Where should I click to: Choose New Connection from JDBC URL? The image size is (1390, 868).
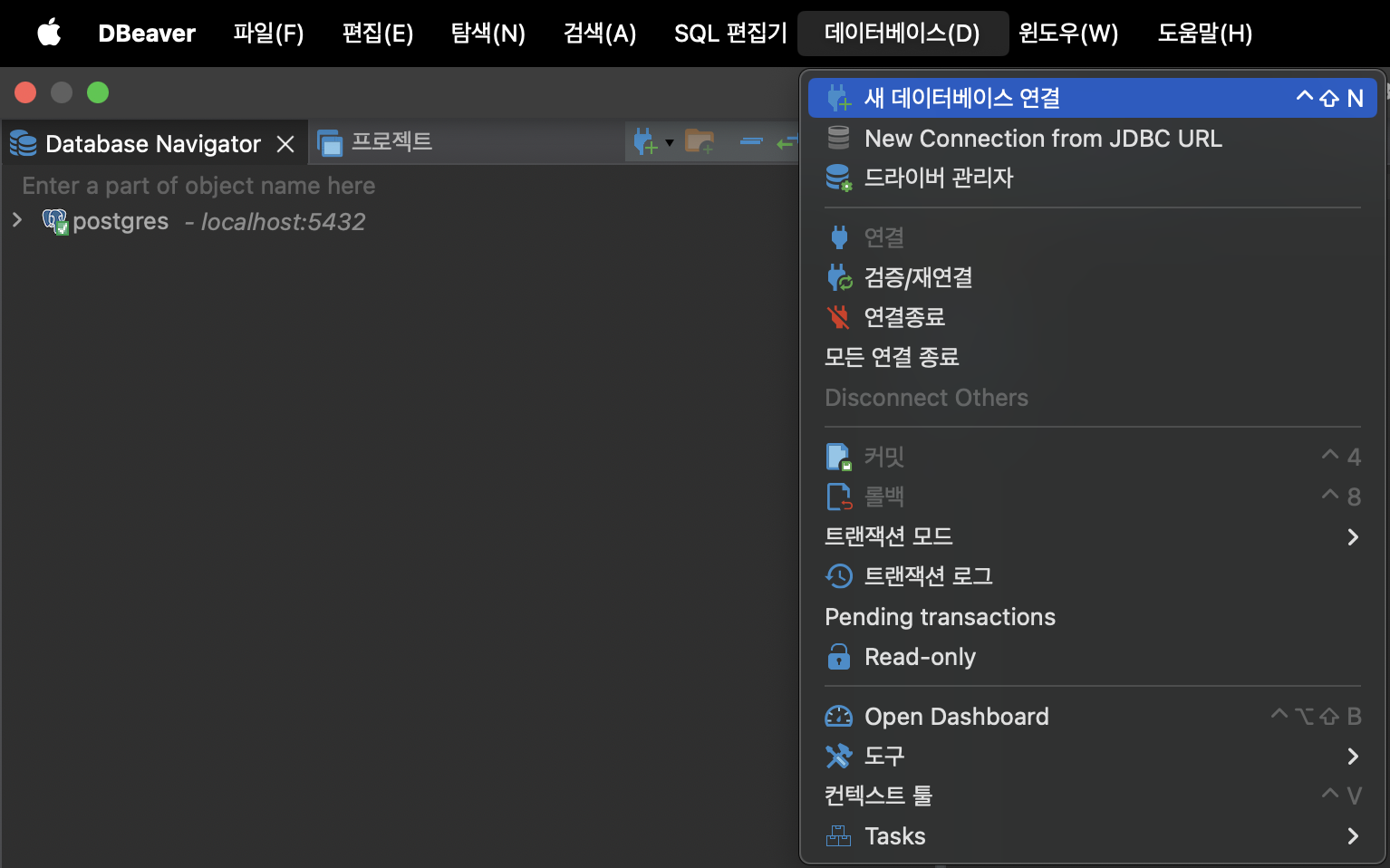pos(1092,139)
